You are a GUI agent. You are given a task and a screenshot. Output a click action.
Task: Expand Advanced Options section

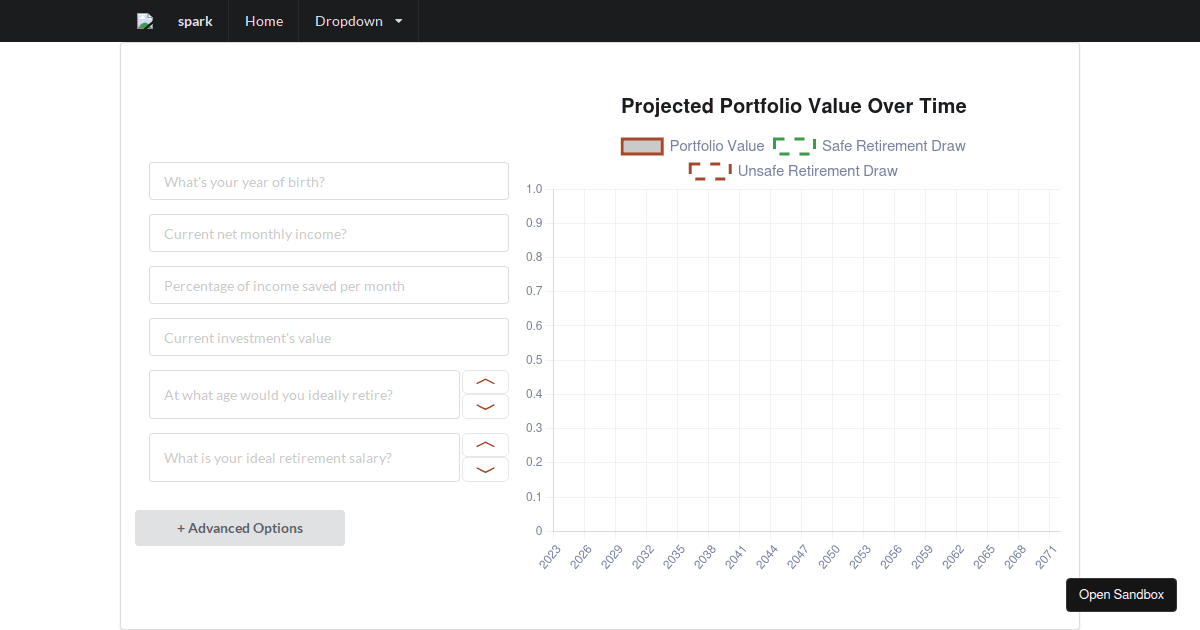pos(240,528)
